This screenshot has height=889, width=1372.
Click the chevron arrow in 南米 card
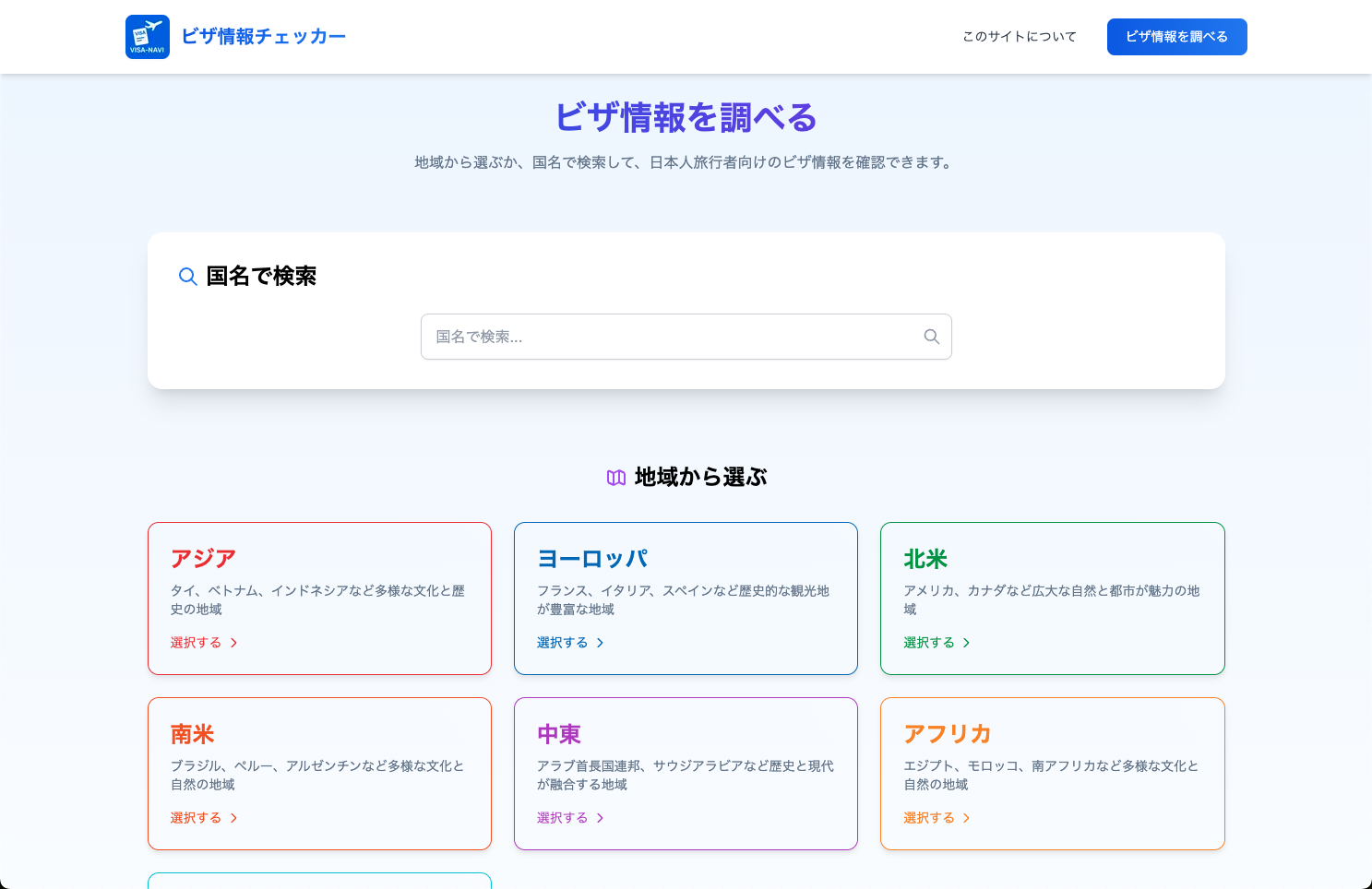coord(233,818)
